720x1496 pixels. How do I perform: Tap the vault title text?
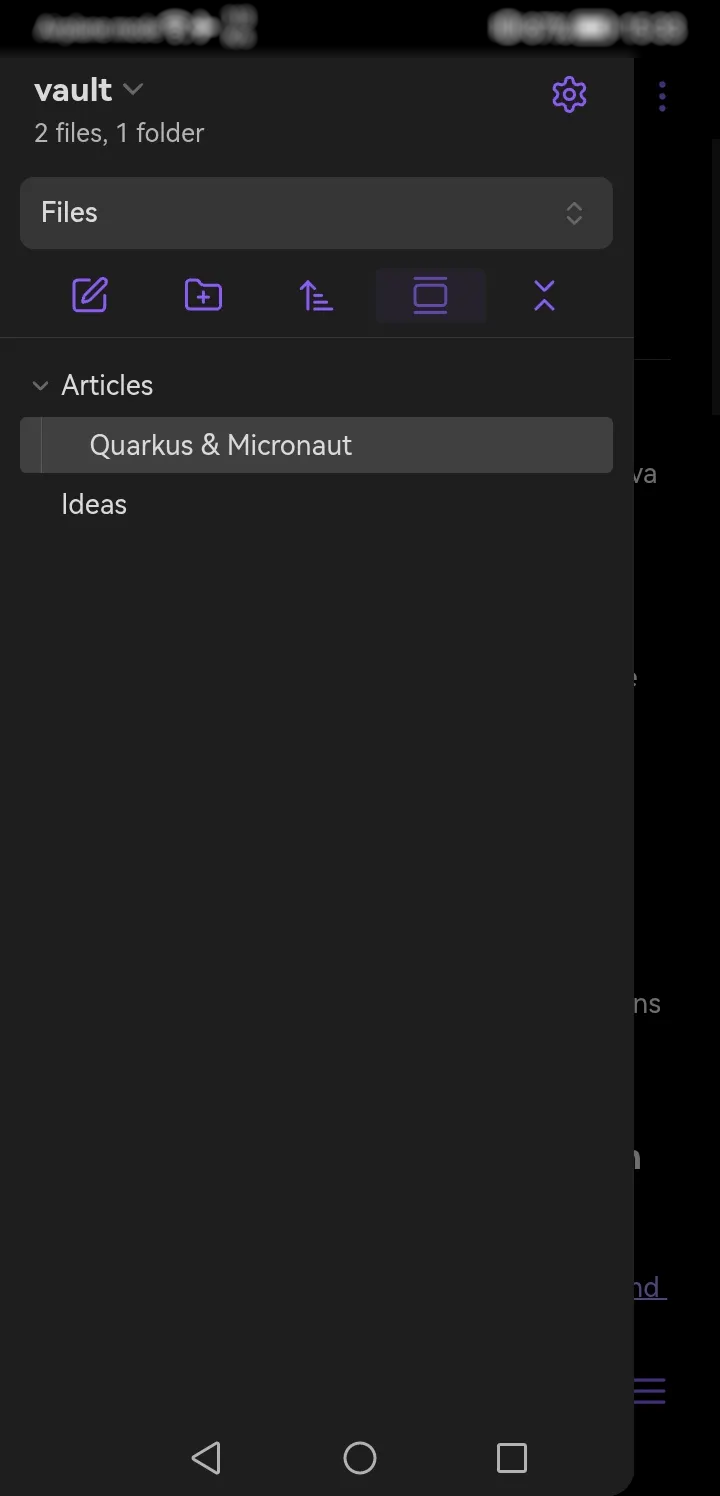pos(73,89)
